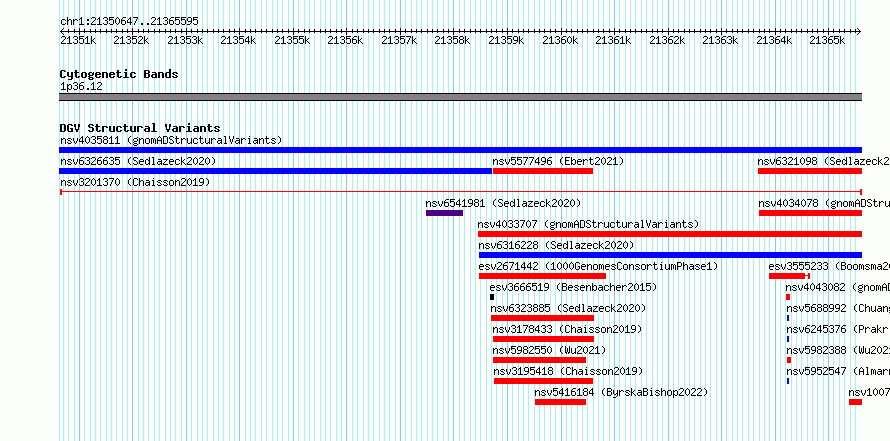The height and width of the screenshot is (441, 890).
Task: Click the 21361k ruler position
Action: pyautogui.click(x=613, y=40)
